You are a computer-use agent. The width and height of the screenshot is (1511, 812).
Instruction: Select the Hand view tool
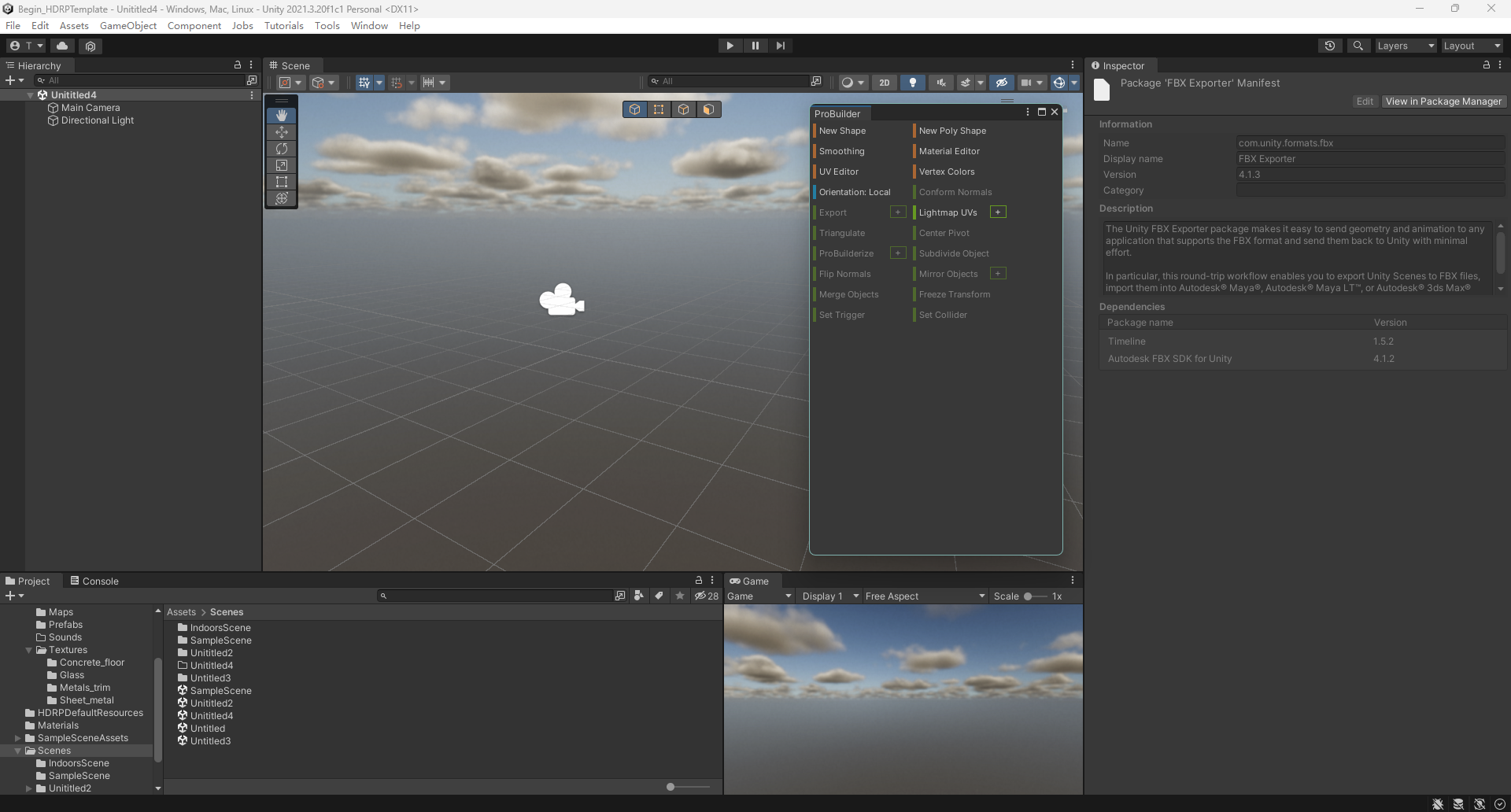pos(282,116)
